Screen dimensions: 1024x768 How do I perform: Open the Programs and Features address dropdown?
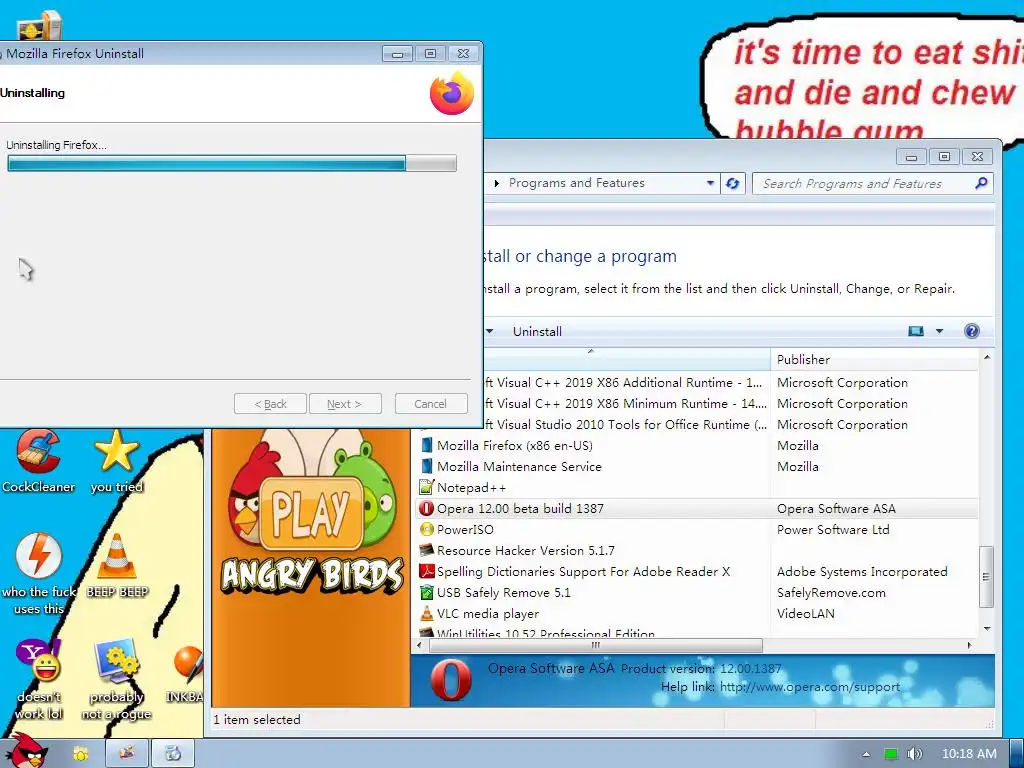(x=710, y=184)
